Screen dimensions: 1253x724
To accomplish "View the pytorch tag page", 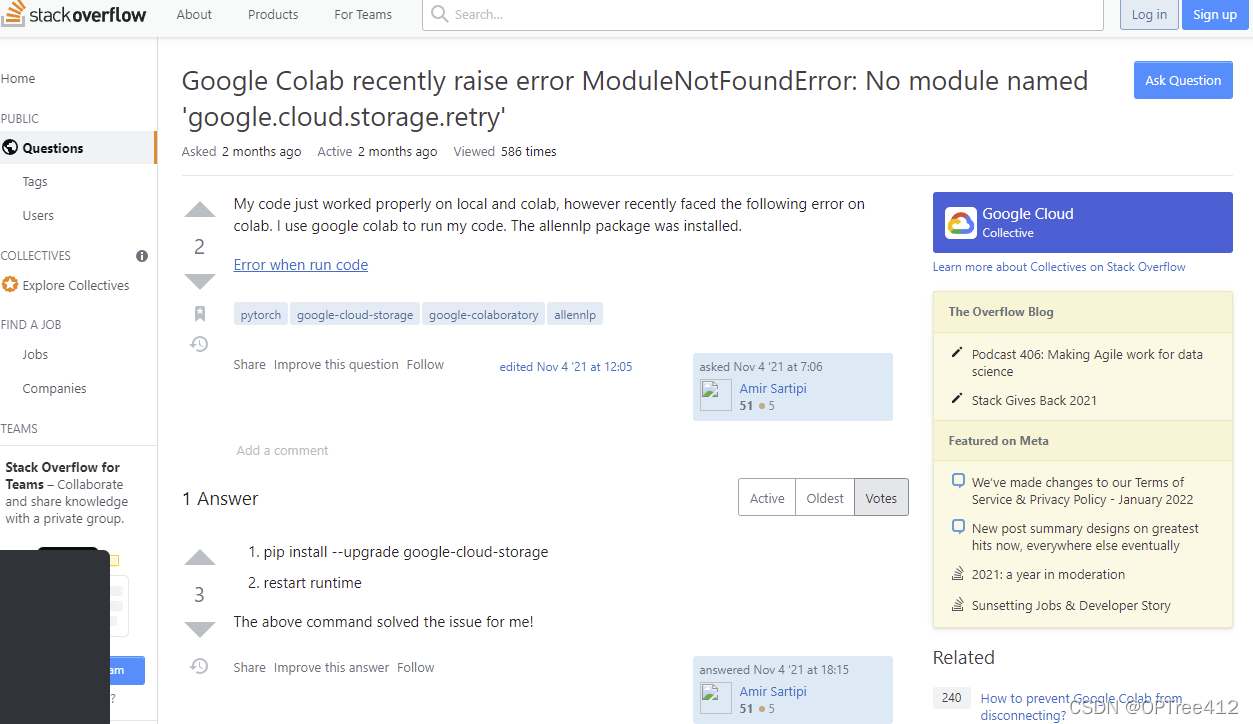I will tap(260, 313).
